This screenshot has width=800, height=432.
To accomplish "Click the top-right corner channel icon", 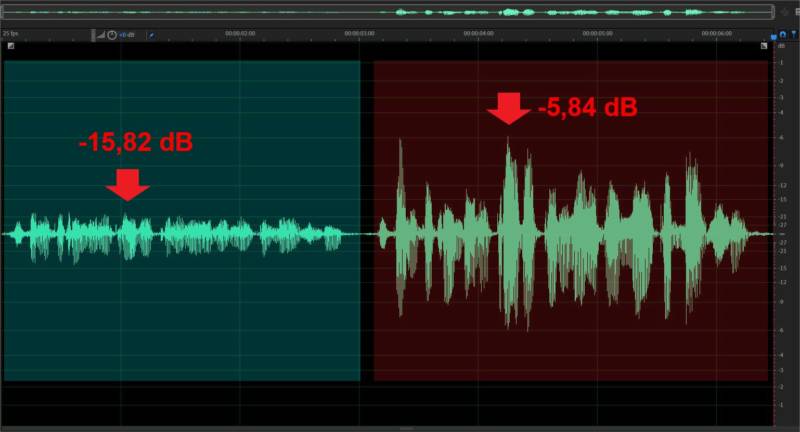I will point(764,46).
